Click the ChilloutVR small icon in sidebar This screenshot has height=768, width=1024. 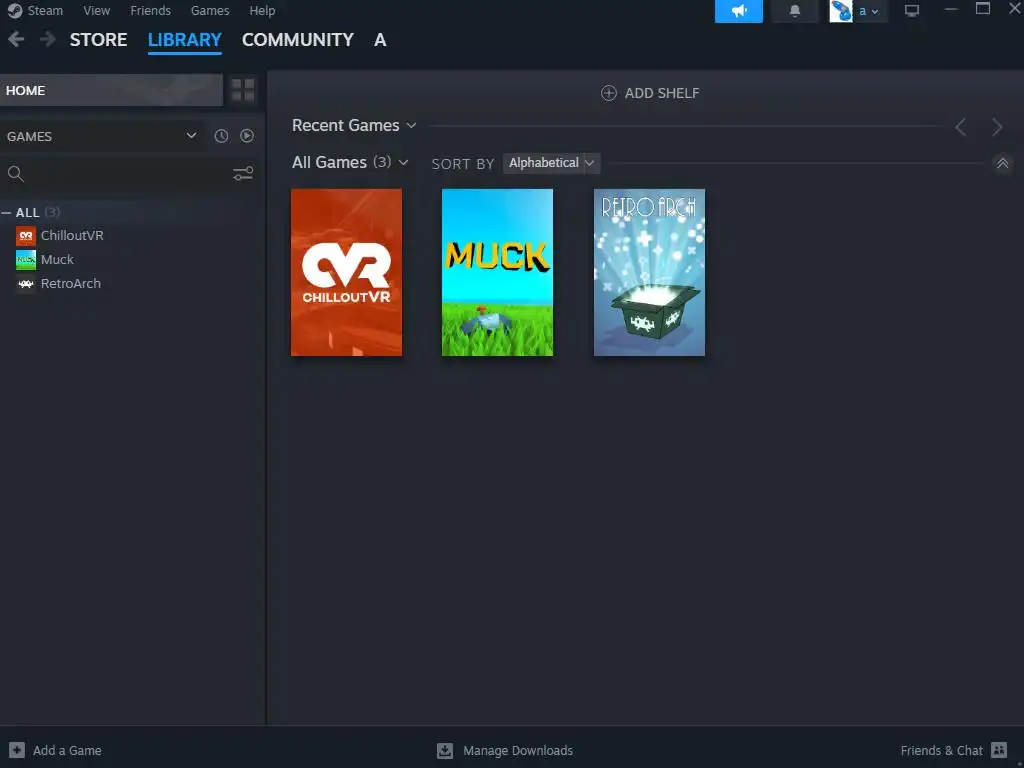(26, 236)
